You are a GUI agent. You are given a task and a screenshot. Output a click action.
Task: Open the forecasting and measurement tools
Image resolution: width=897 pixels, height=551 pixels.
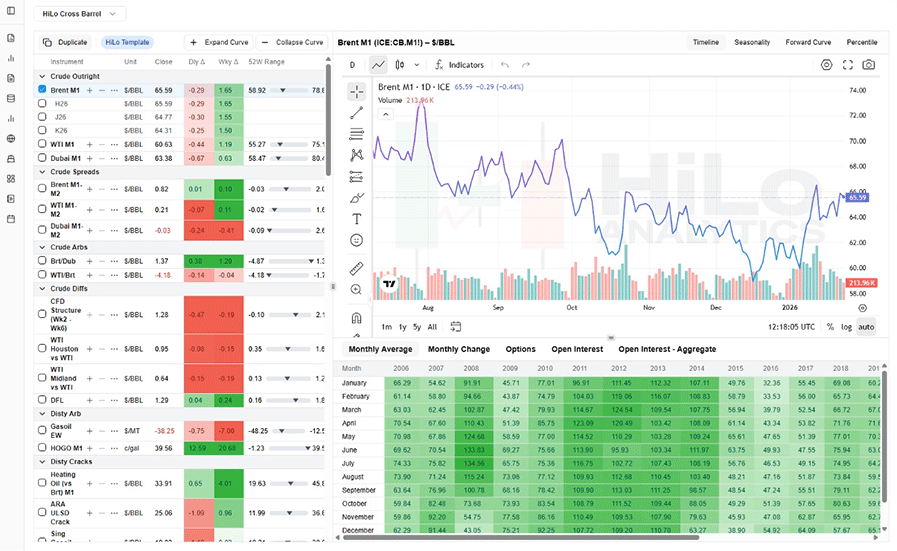356,177
